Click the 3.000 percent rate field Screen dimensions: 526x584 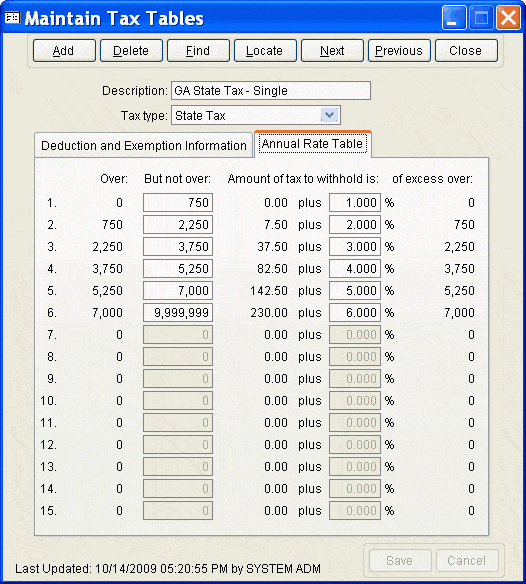355,247
